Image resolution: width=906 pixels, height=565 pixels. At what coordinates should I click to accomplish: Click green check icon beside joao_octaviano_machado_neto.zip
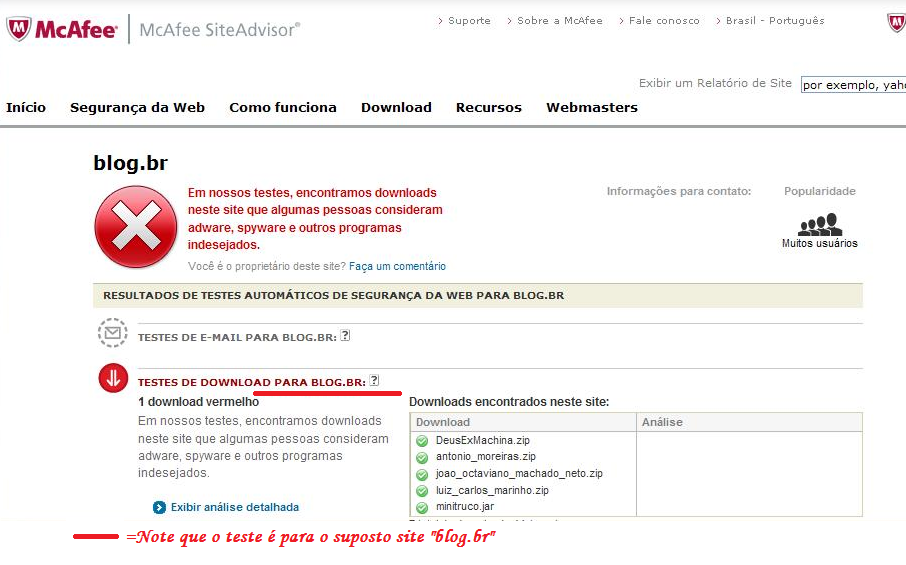(x=422, y=474)
